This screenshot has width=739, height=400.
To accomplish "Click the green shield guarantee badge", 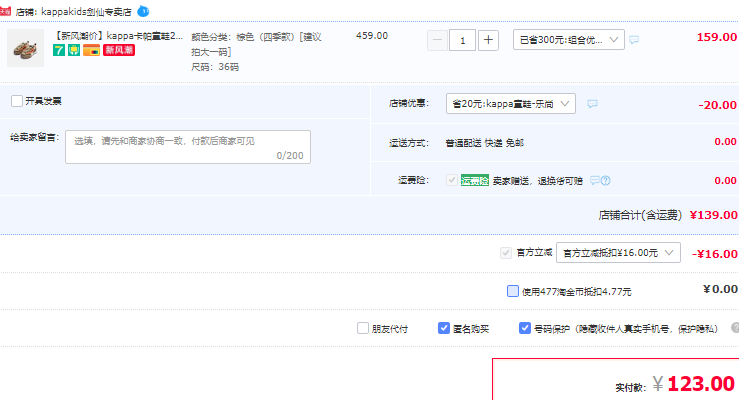I will [74, 50].
